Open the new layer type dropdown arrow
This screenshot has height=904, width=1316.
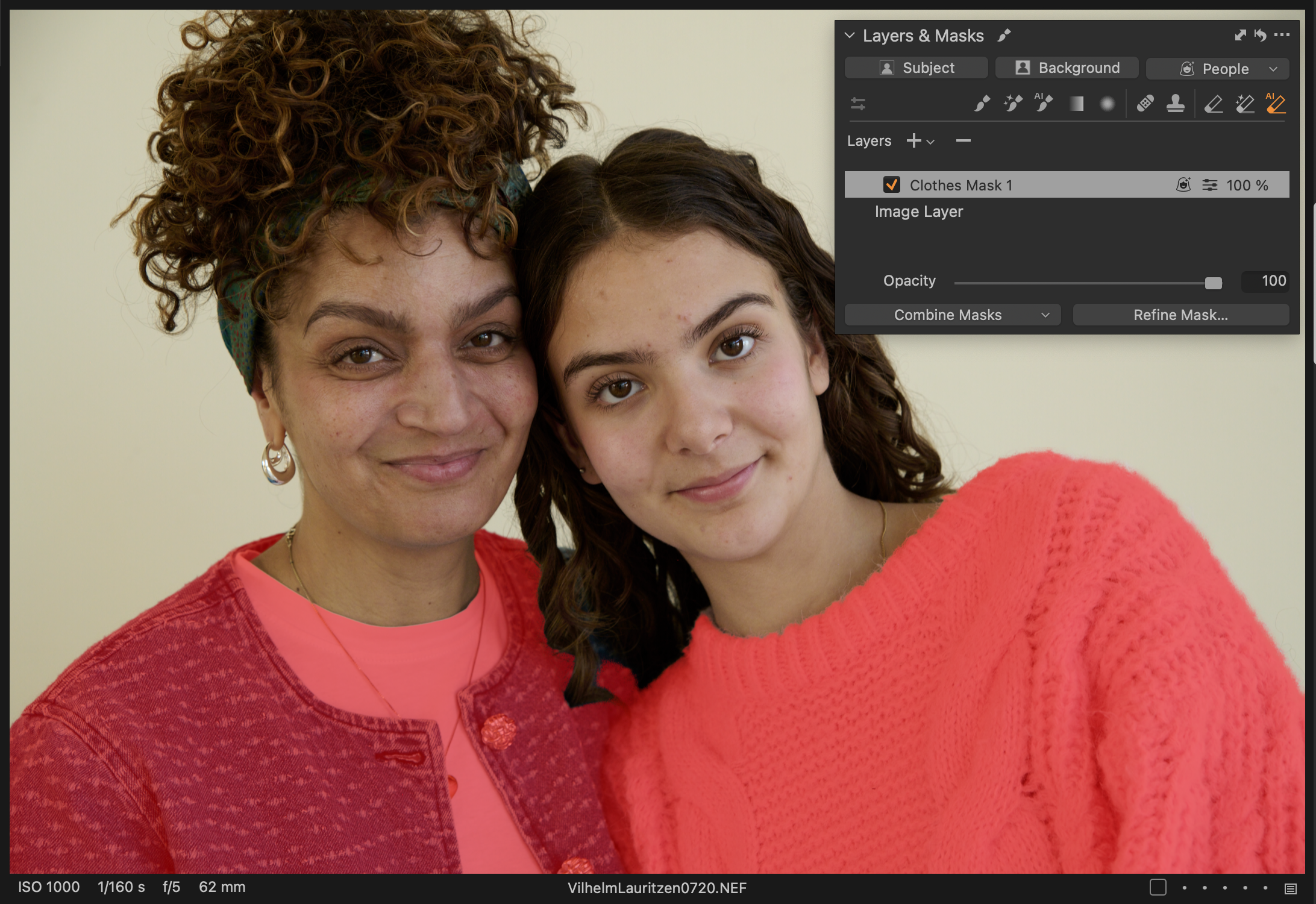point(930,141)
